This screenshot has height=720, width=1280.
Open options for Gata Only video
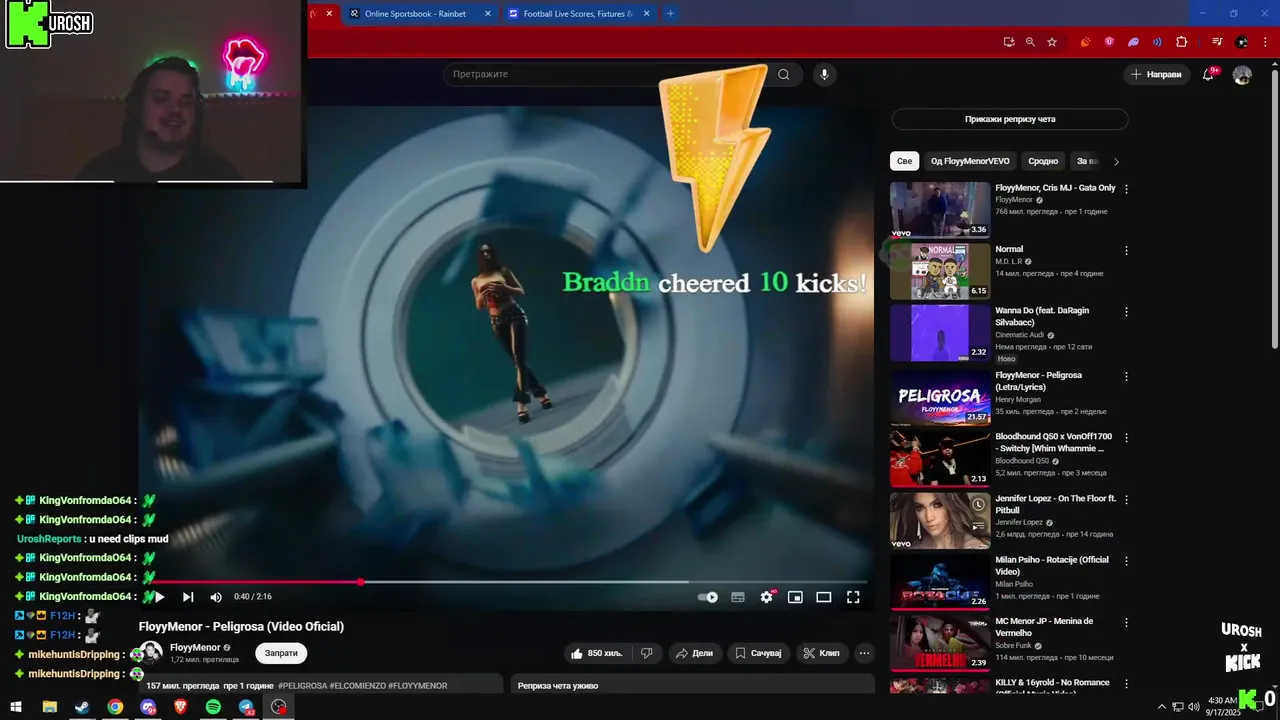tap(1126, 188)
